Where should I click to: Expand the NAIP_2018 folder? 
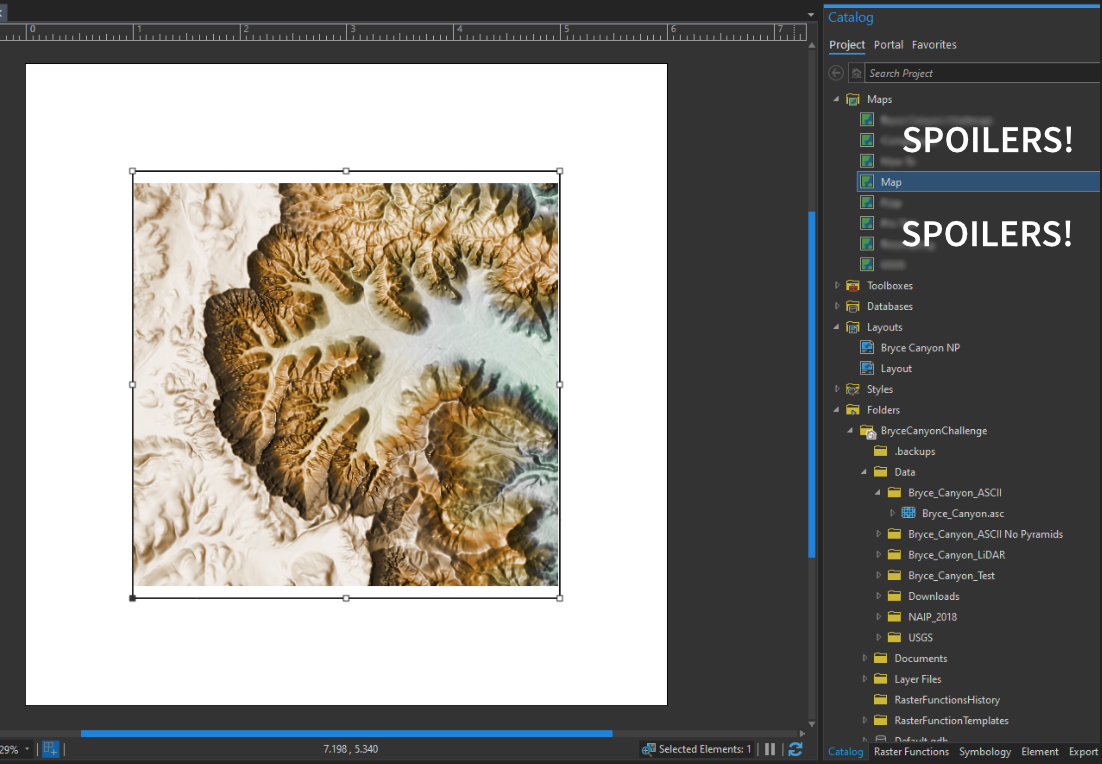[878, 617]
